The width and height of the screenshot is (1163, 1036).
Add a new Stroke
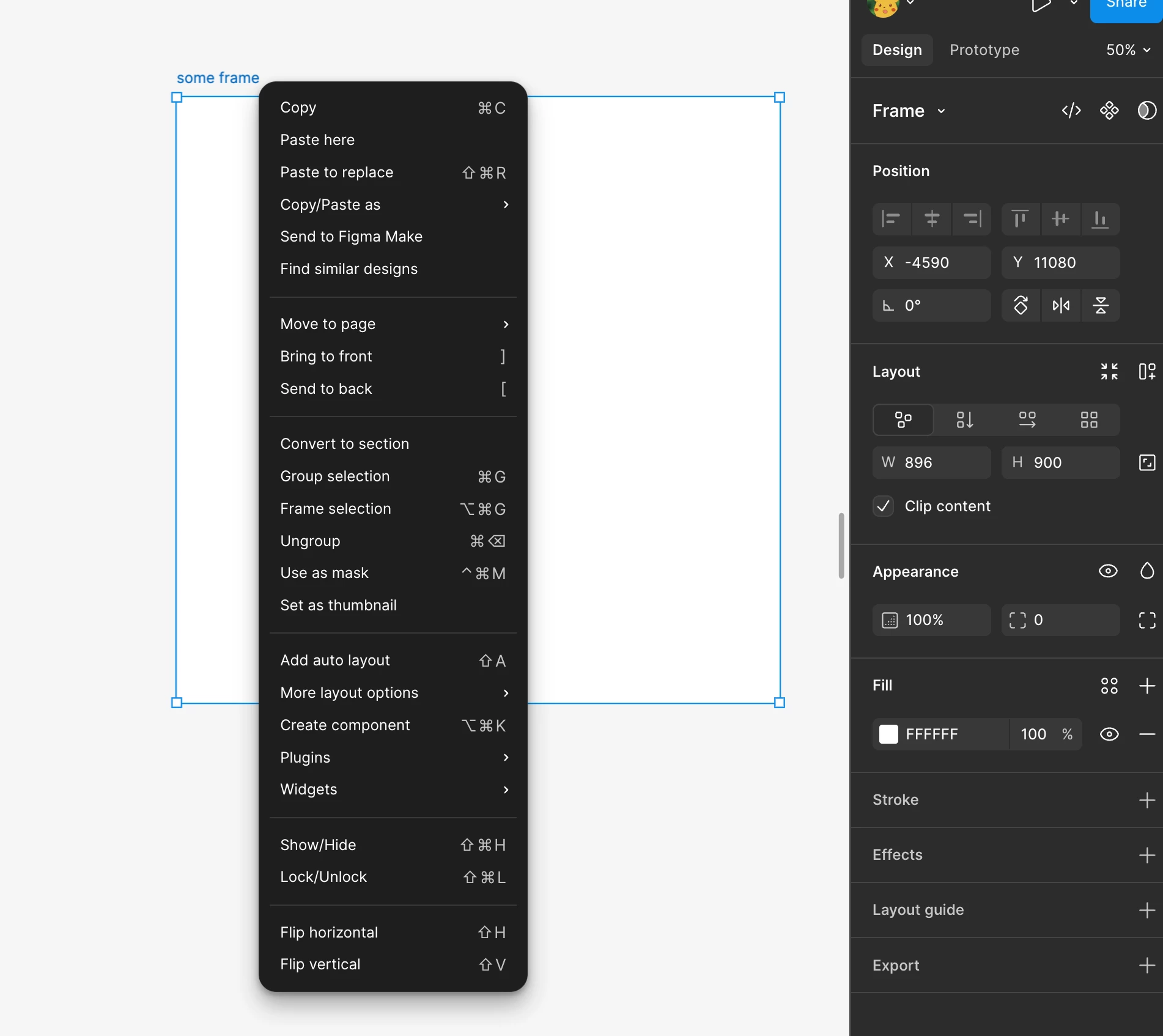tap(1147, 800)
